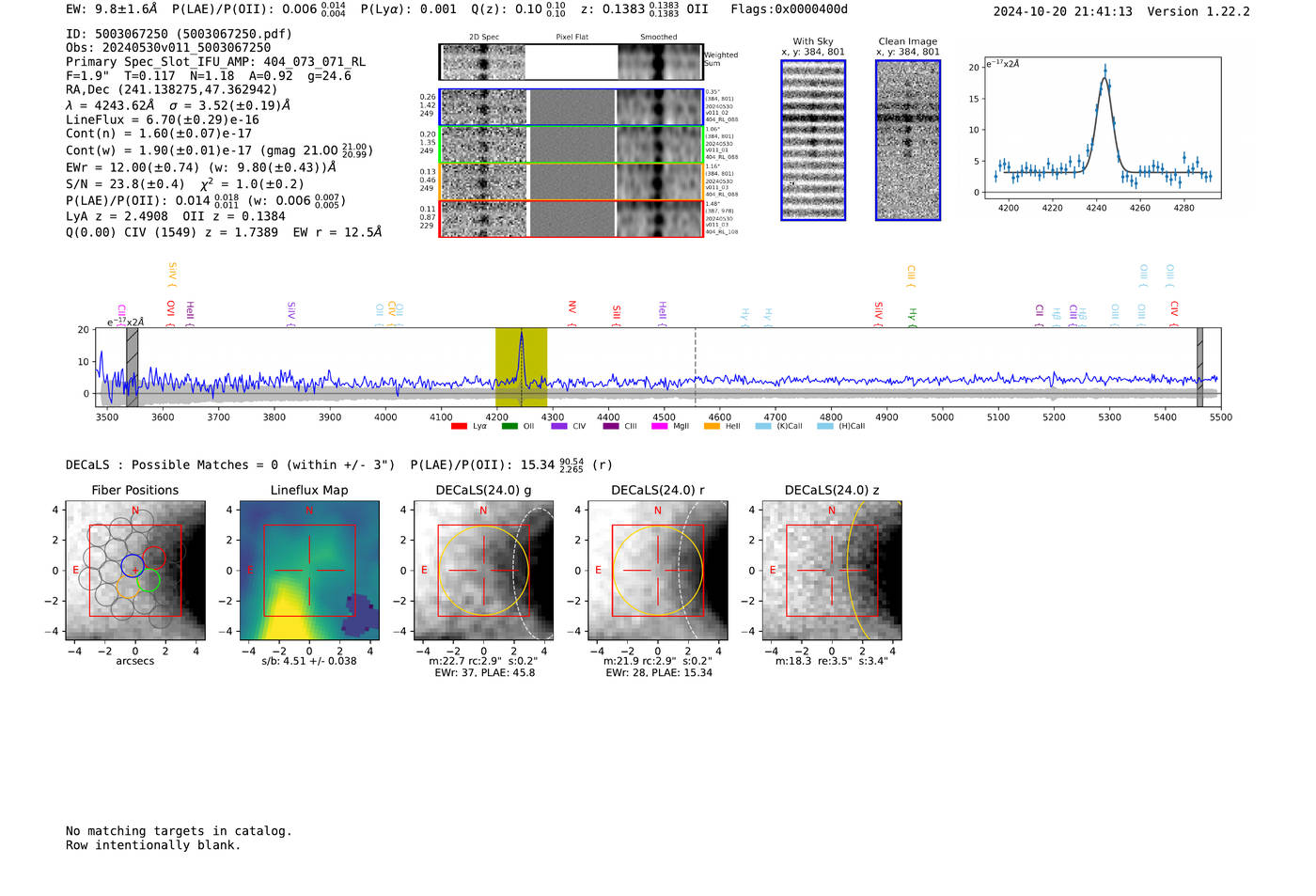Click the (K)CaII legend swatch
The image size is (1316, 896).
763,426
